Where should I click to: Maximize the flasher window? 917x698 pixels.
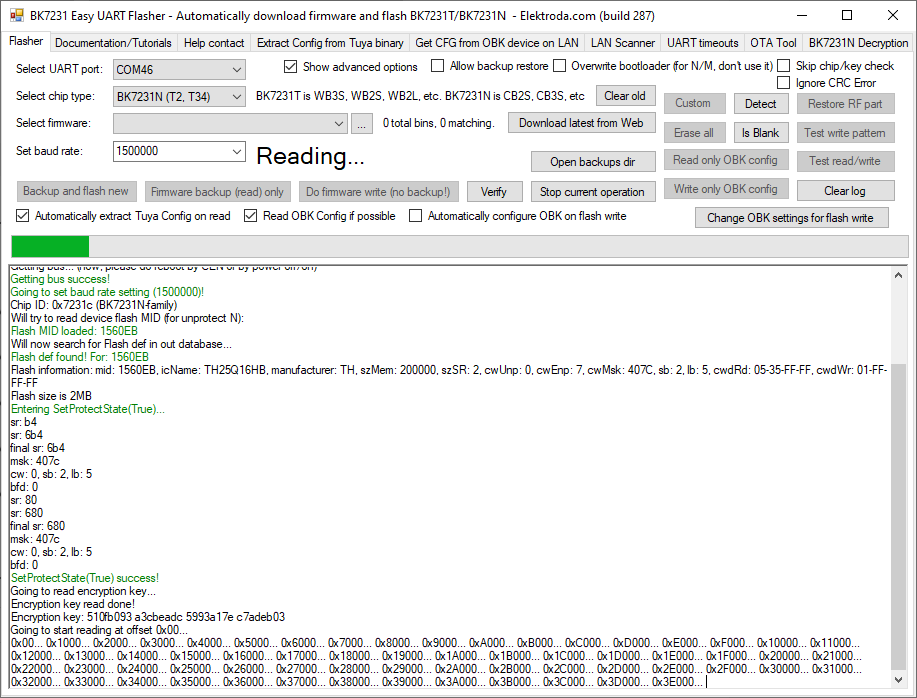coord(847,16)
